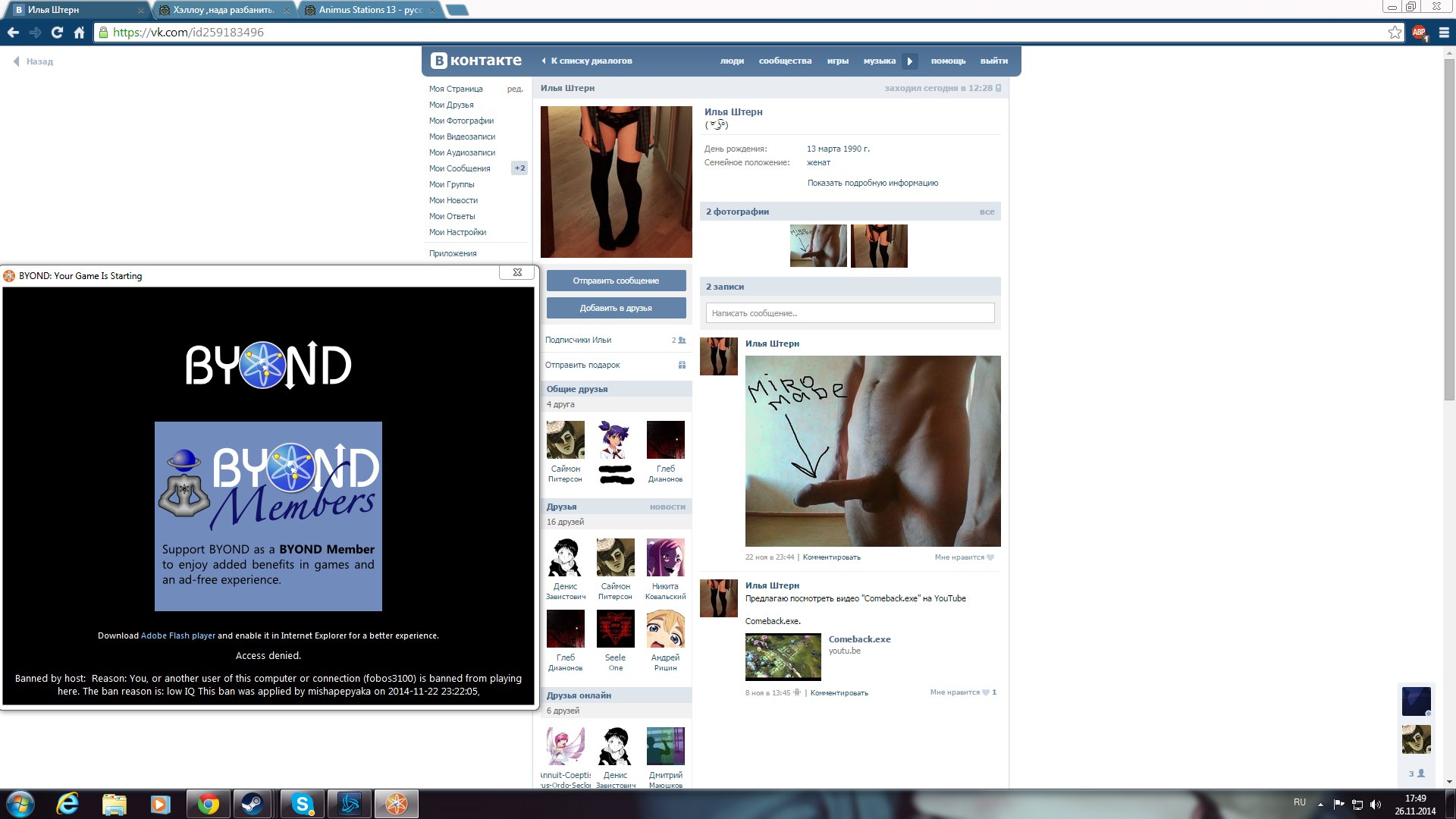Launch Internet Explorer from the taskbar
The width and height of the screenshot is (1456, 819).
67,804
